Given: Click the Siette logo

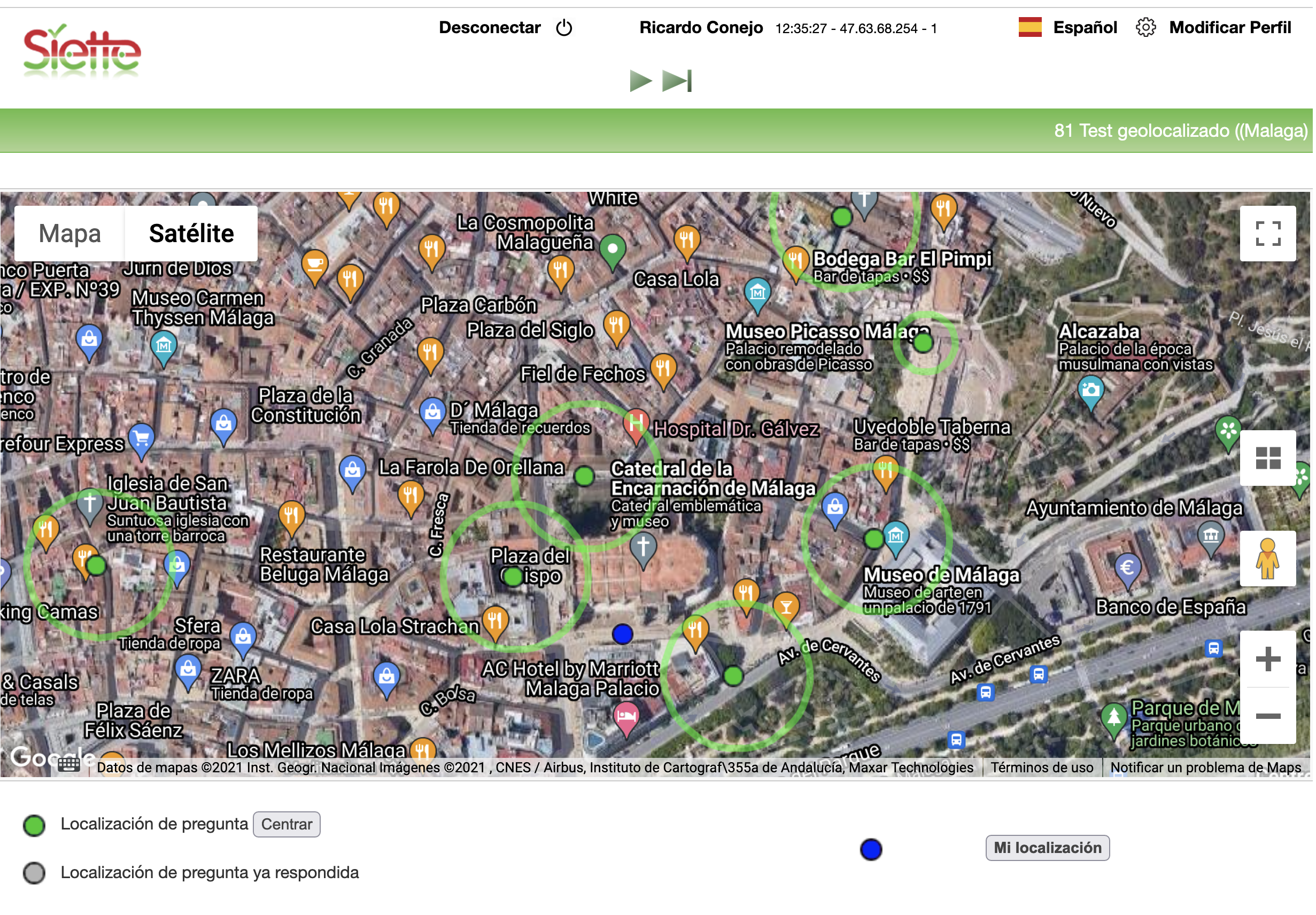Looking at the screenshot, I should [x=82, y=51].
